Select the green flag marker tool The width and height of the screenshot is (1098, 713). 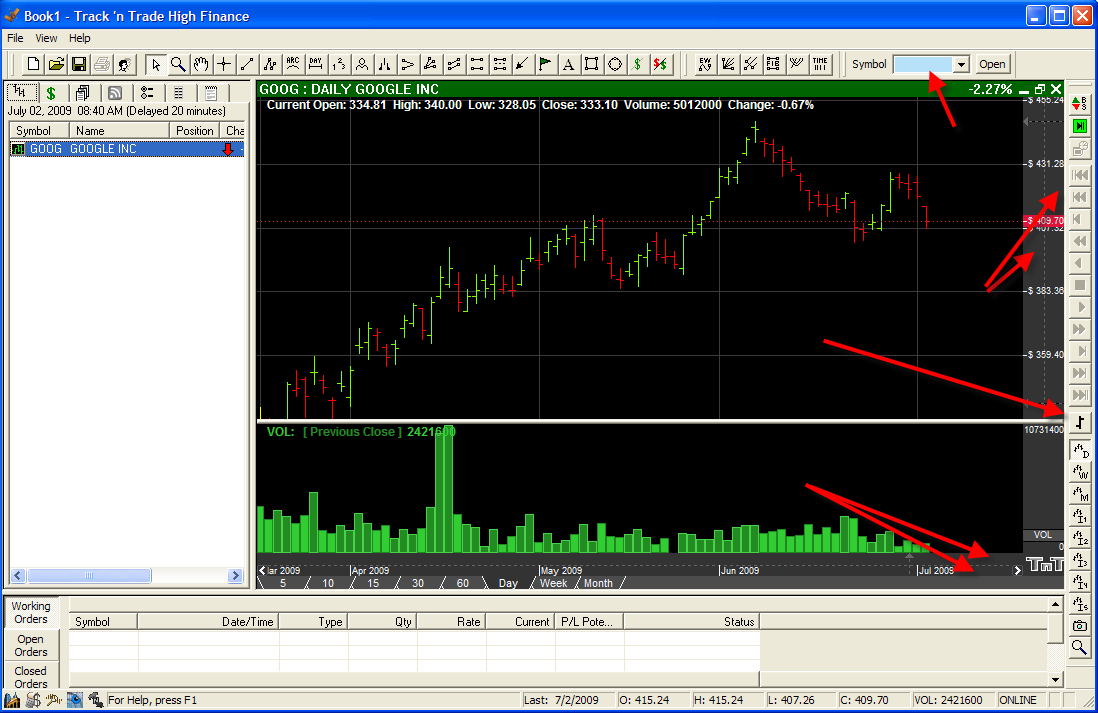[545, 64]
